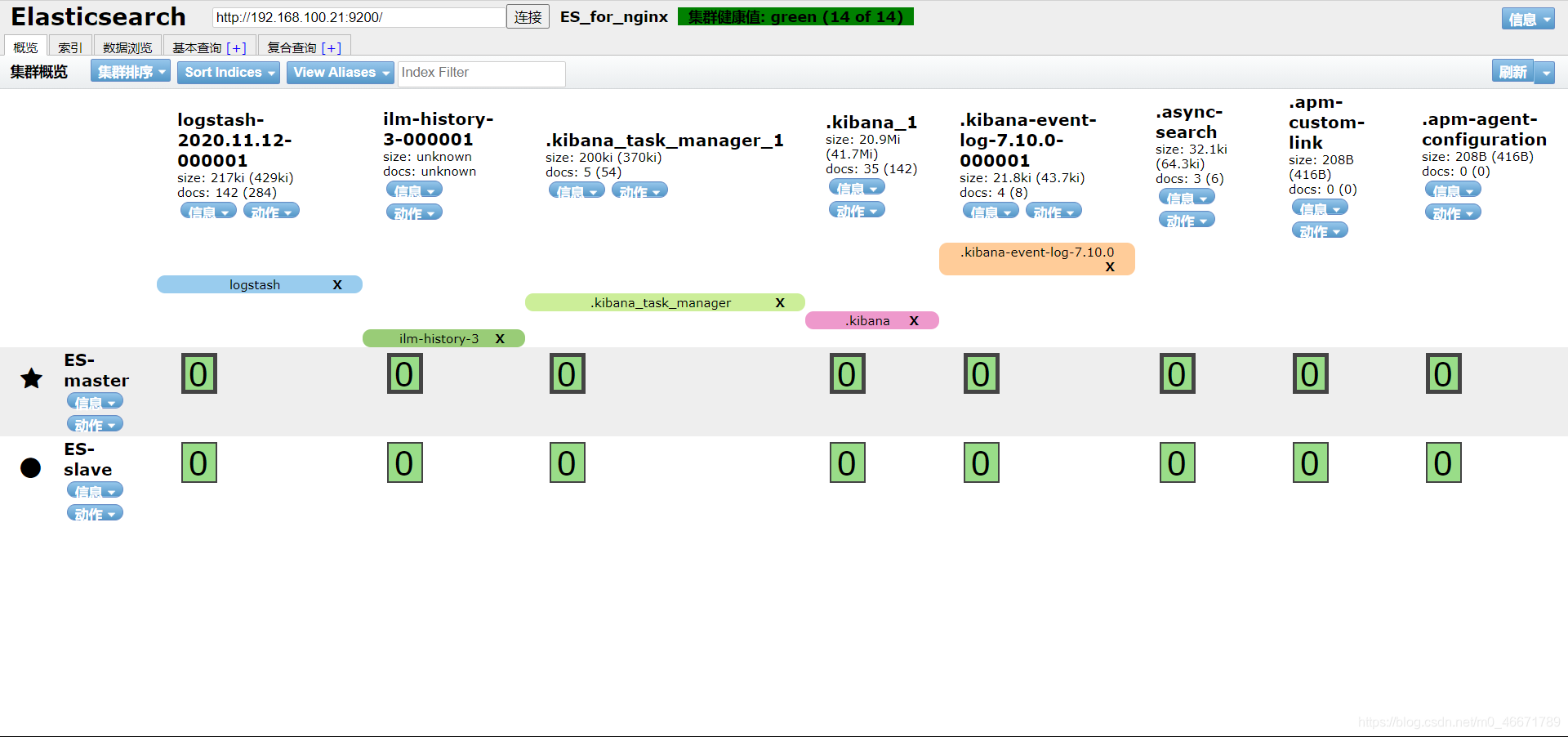Click the ES-master star icon
This screenshot has height=737, width=1568.
coord(31,378)
